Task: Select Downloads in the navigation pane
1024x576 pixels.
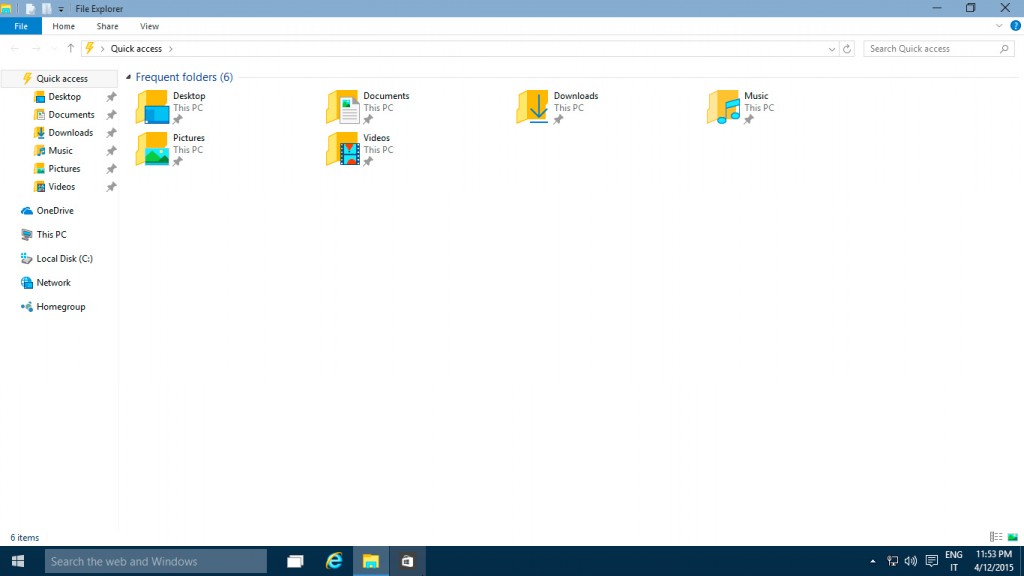Action: 71,133
